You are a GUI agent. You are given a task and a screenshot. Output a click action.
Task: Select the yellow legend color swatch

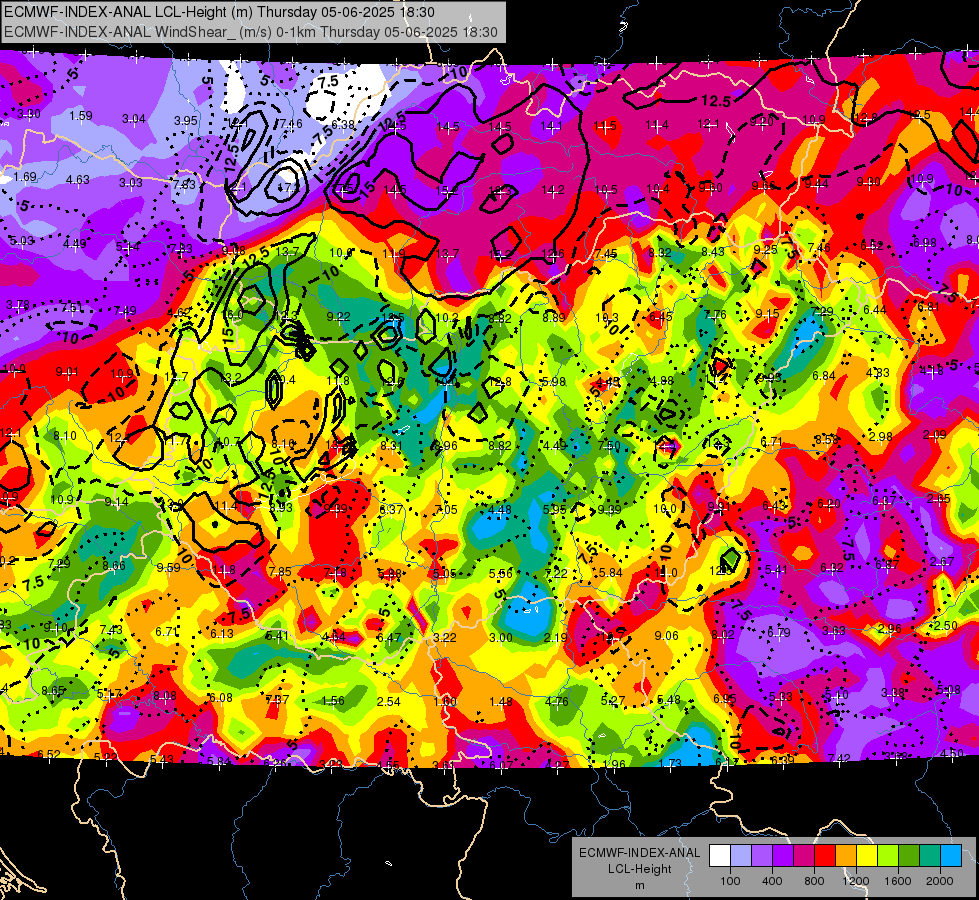click(x=867, y=856)
